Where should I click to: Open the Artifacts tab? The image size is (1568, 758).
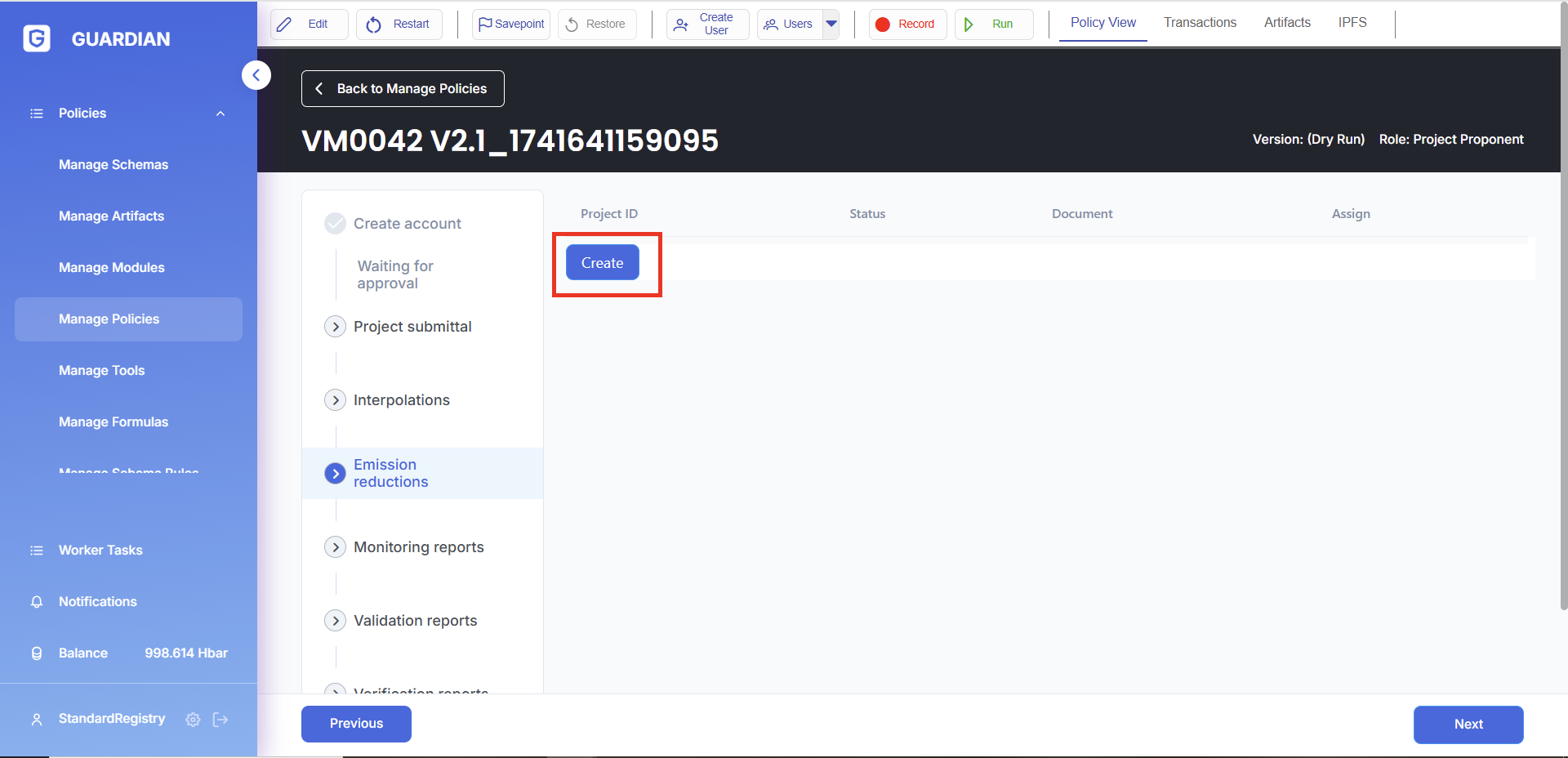[x=1287, y=23]
